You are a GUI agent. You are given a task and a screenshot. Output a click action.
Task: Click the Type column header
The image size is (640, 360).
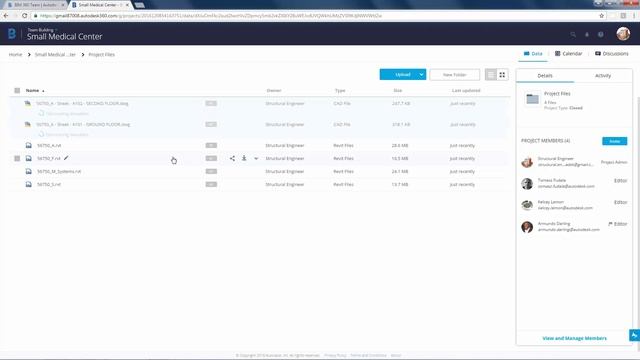click(x=340, y=91)
